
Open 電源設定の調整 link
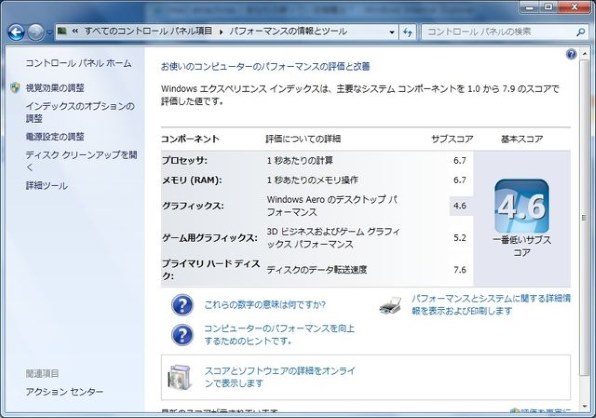point(55,136)
